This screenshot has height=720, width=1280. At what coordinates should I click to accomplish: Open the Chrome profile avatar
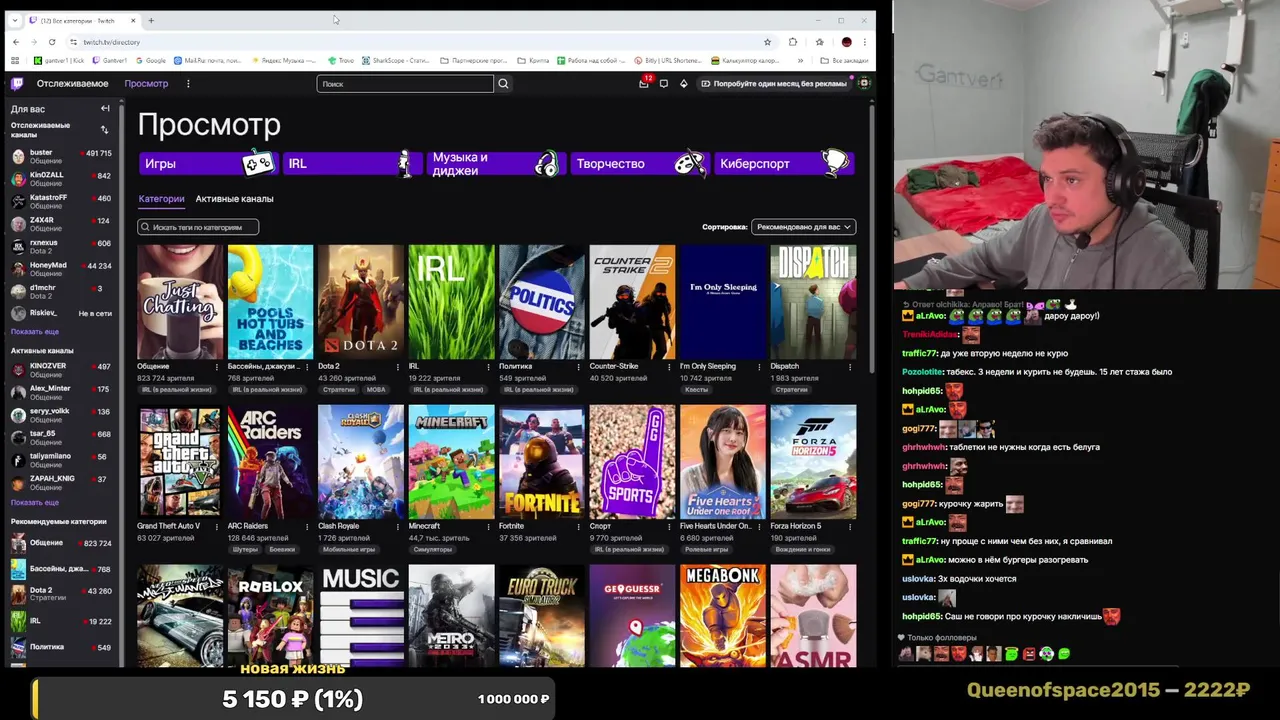click(847, 42)
